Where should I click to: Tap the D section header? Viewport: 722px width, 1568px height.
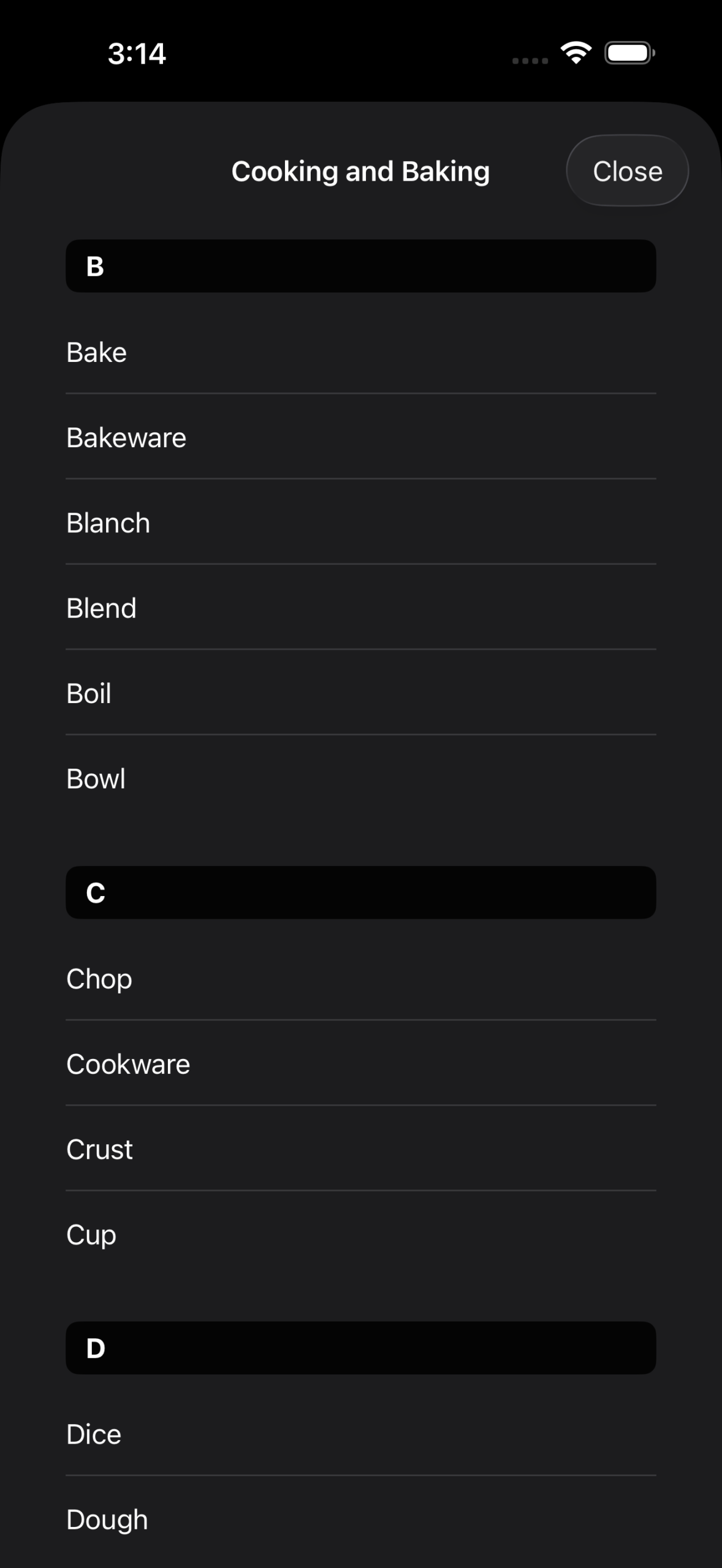(x=360, y=1348)
